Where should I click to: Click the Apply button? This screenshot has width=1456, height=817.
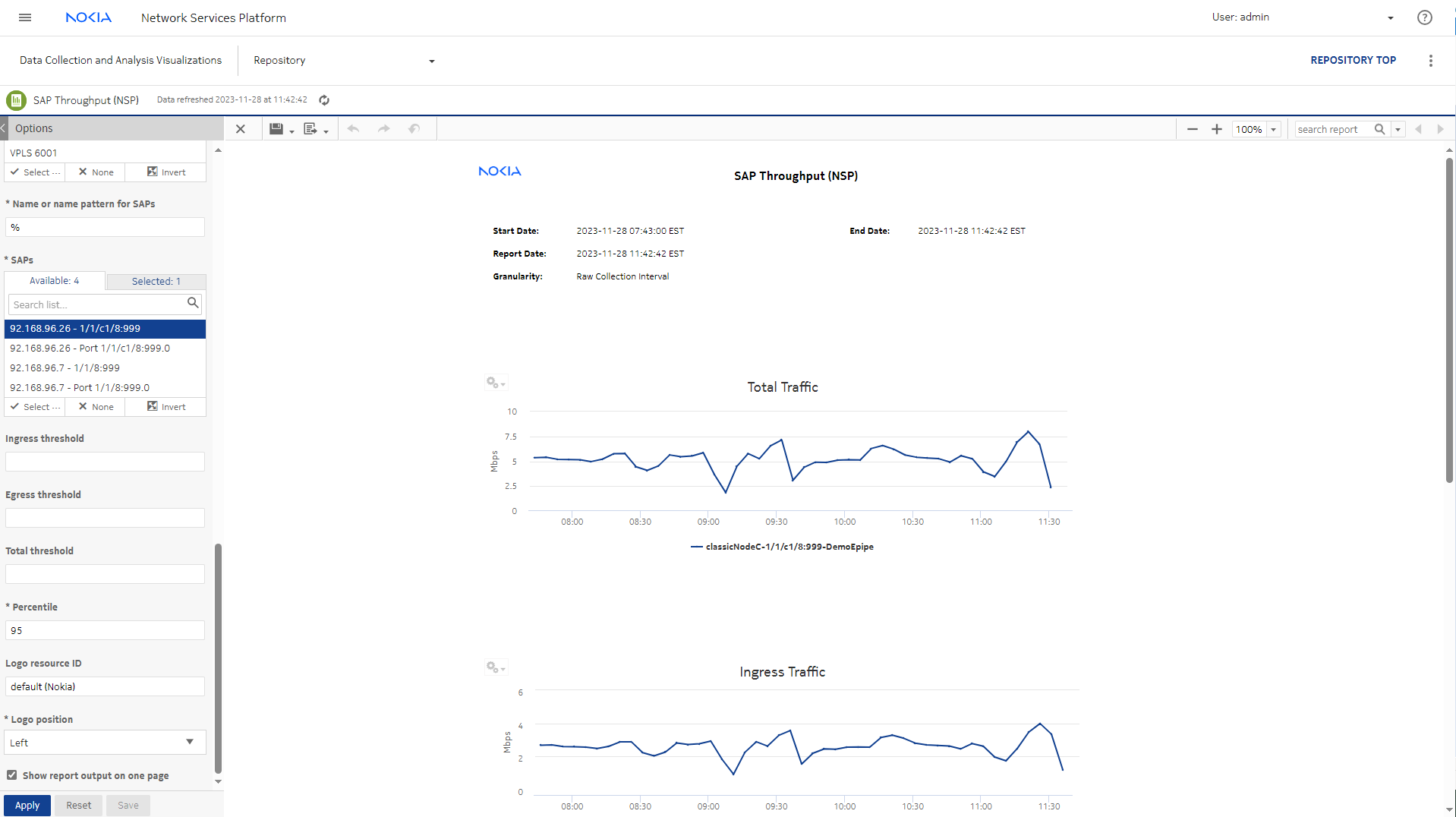pos(27,806)
